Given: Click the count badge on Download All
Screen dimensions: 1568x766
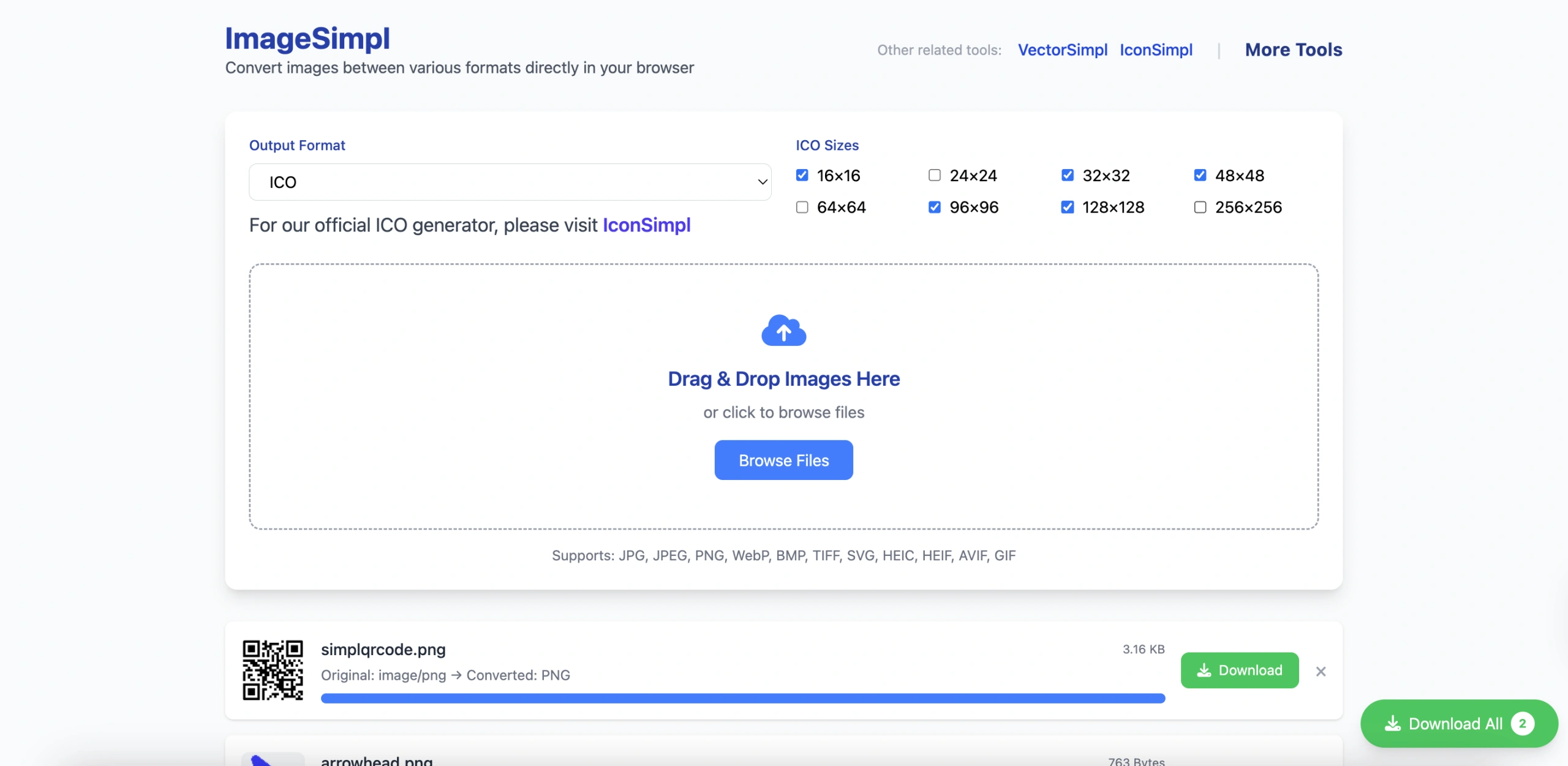Looking at the screenshot, I should coord(1522,723).
